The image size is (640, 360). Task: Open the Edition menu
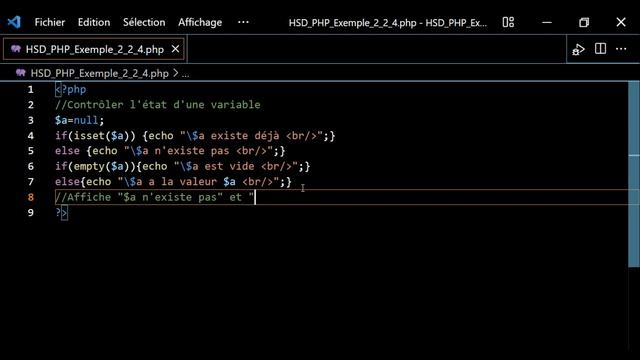pyautogui.click(x=94, y=22)
